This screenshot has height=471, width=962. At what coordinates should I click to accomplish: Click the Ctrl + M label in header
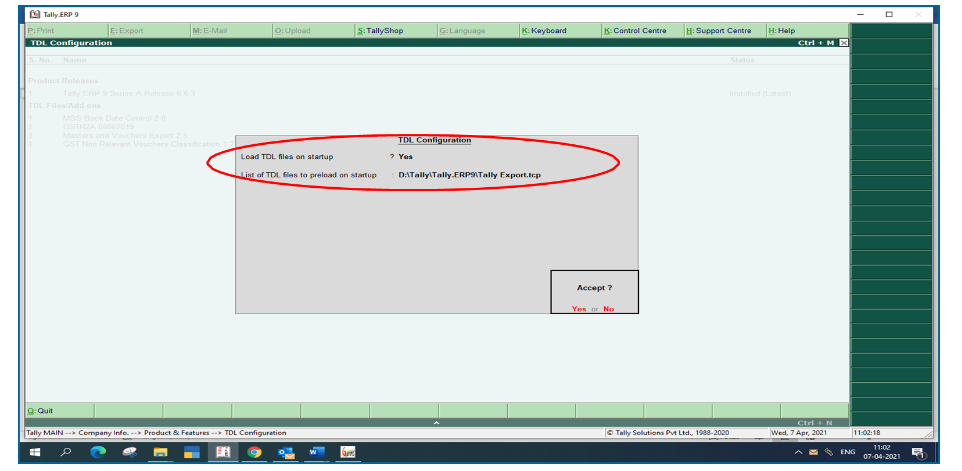(816, 43)
